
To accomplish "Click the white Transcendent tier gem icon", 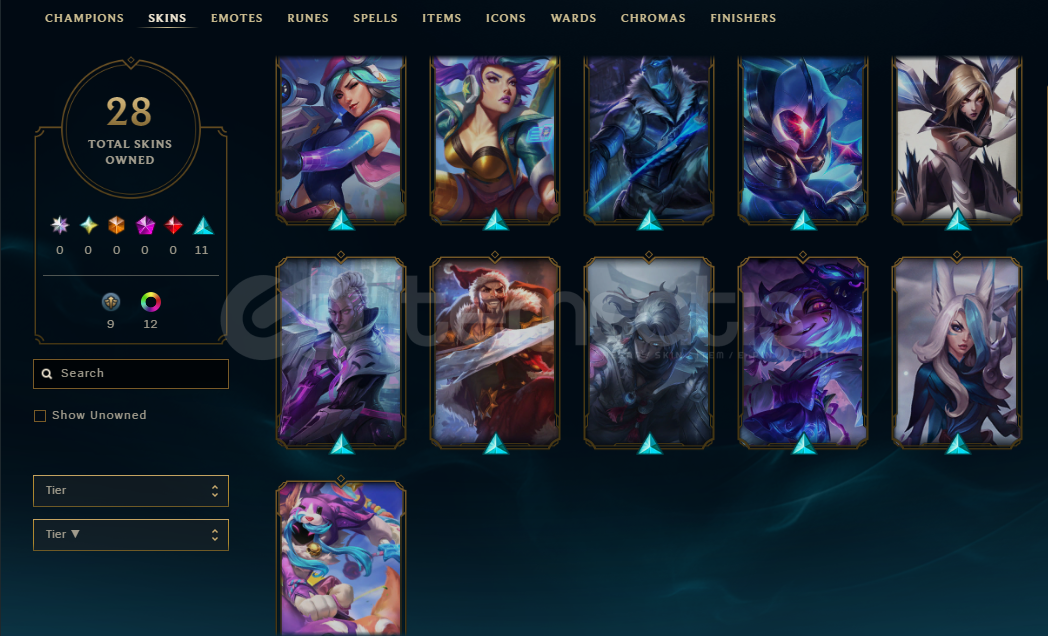I will point(60,225).
